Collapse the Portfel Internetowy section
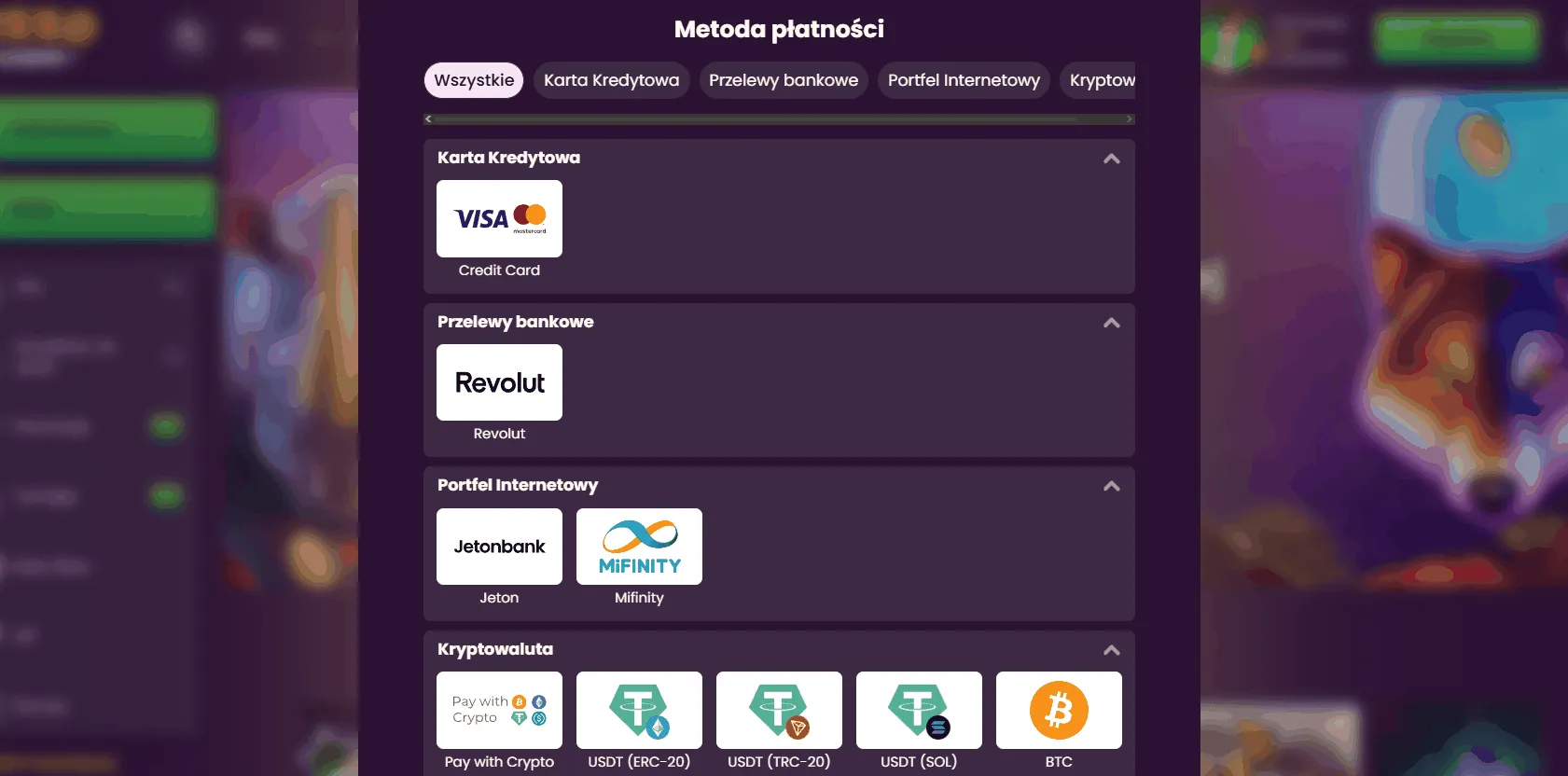The height and width of the screenshot is (776, 1568). pyautogui.click(x=1111, y=486)
